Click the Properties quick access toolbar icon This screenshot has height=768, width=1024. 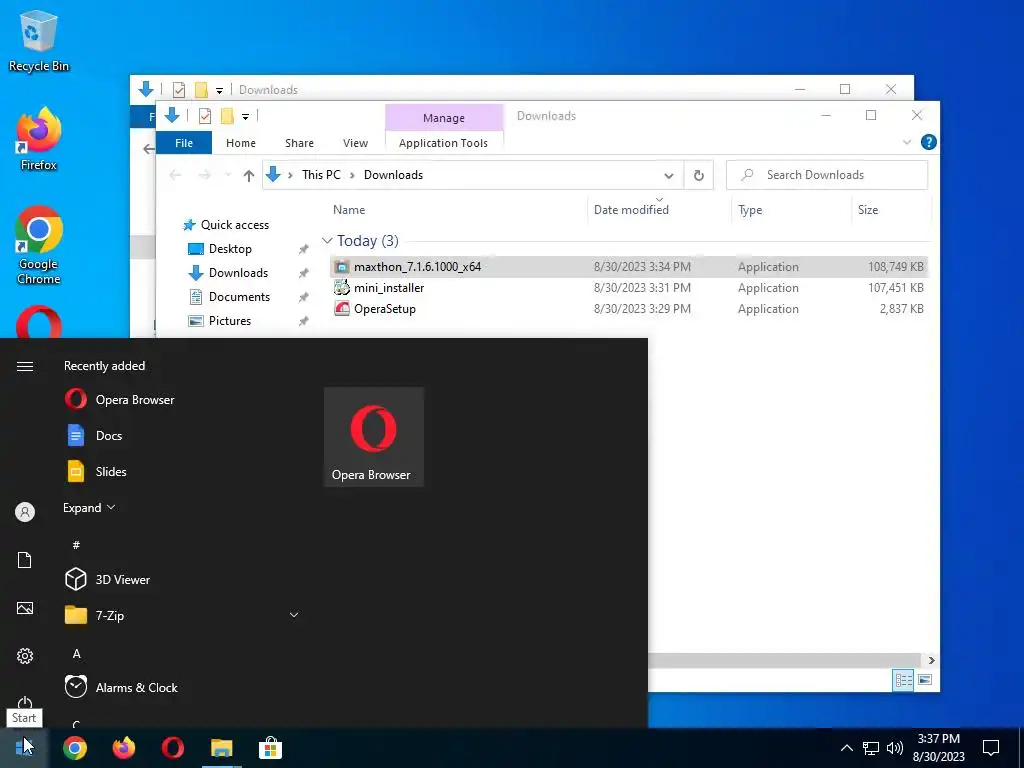(x=205, y=116)
